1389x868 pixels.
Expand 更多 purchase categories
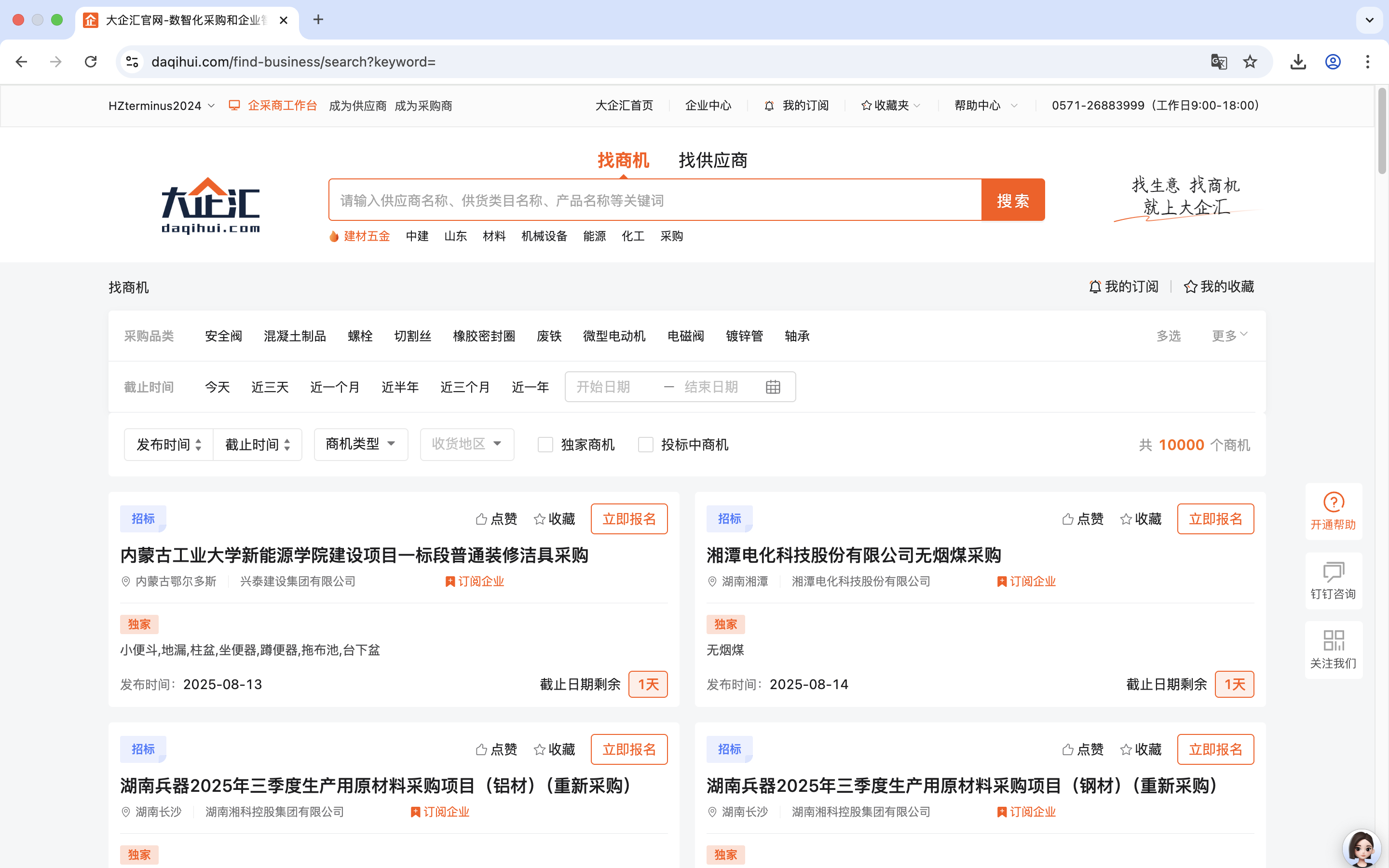tap(1229, 336)
